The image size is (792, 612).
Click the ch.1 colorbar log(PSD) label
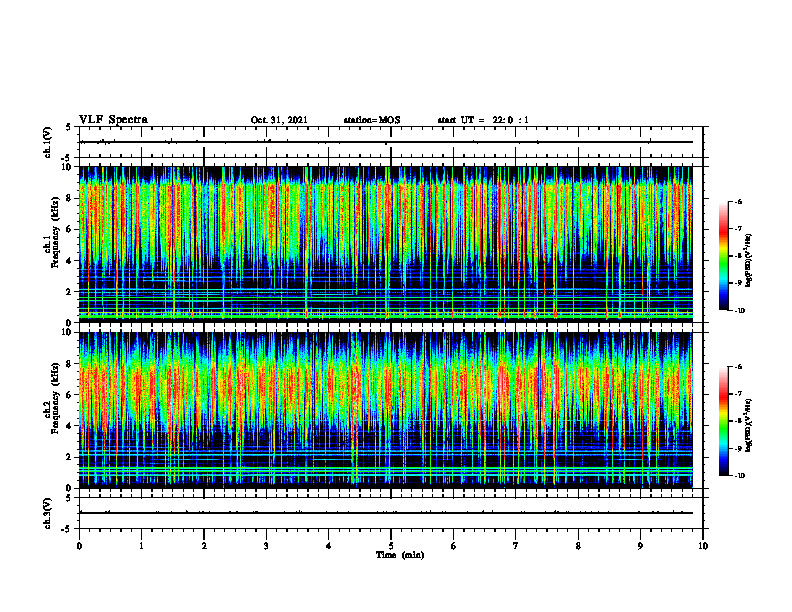pos(749,261)
